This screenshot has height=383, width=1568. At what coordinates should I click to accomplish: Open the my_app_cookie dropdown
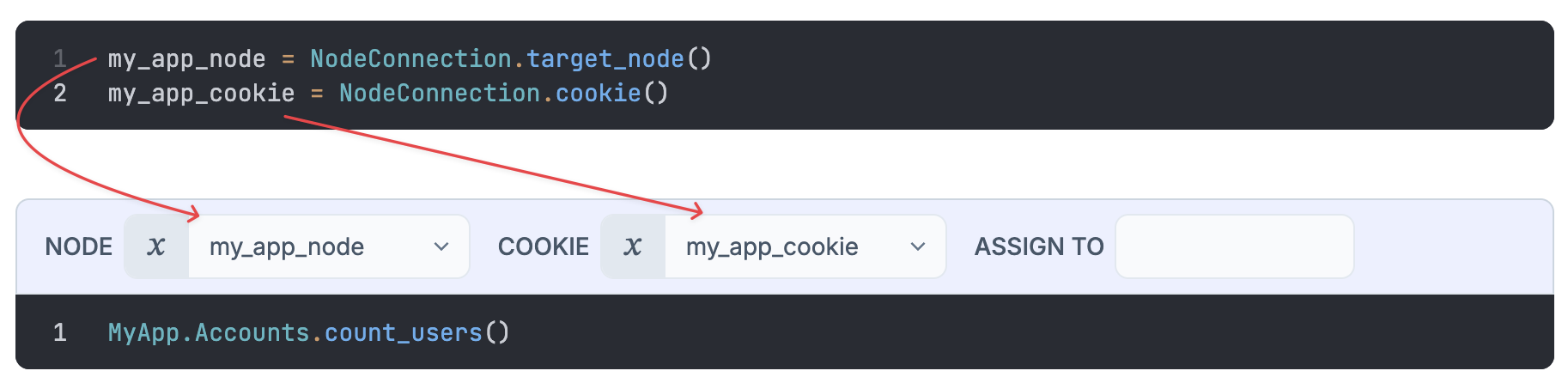point(786,247)
